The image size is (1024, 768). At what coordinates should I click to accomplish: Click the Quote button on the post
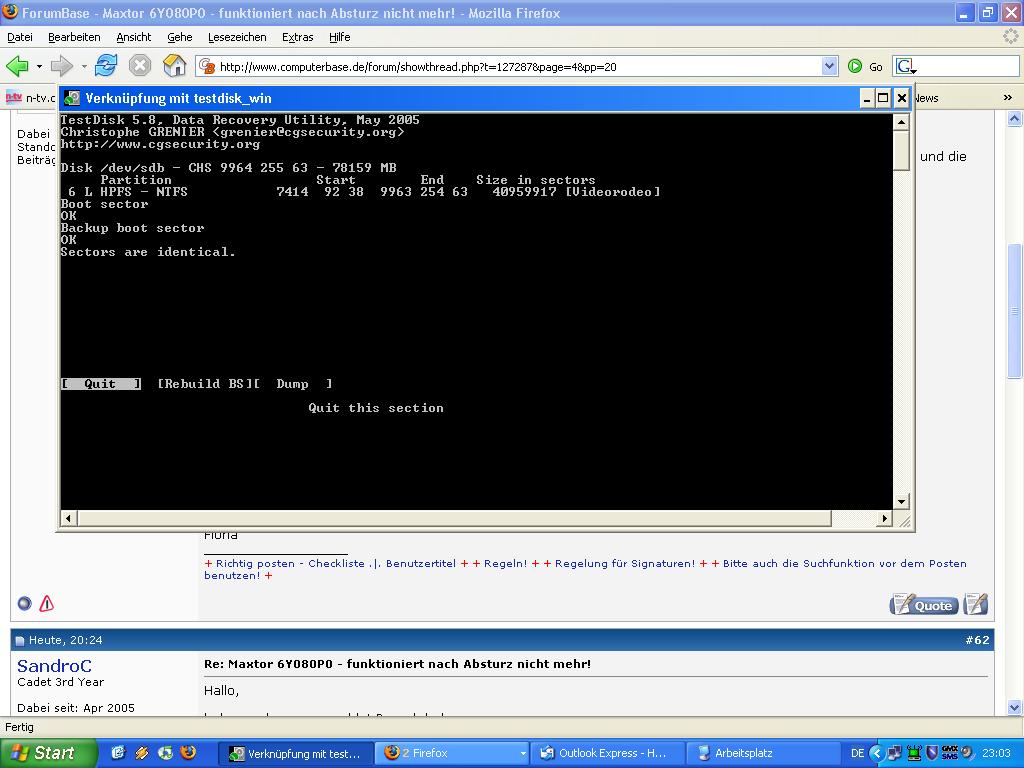tap(924, 605)
